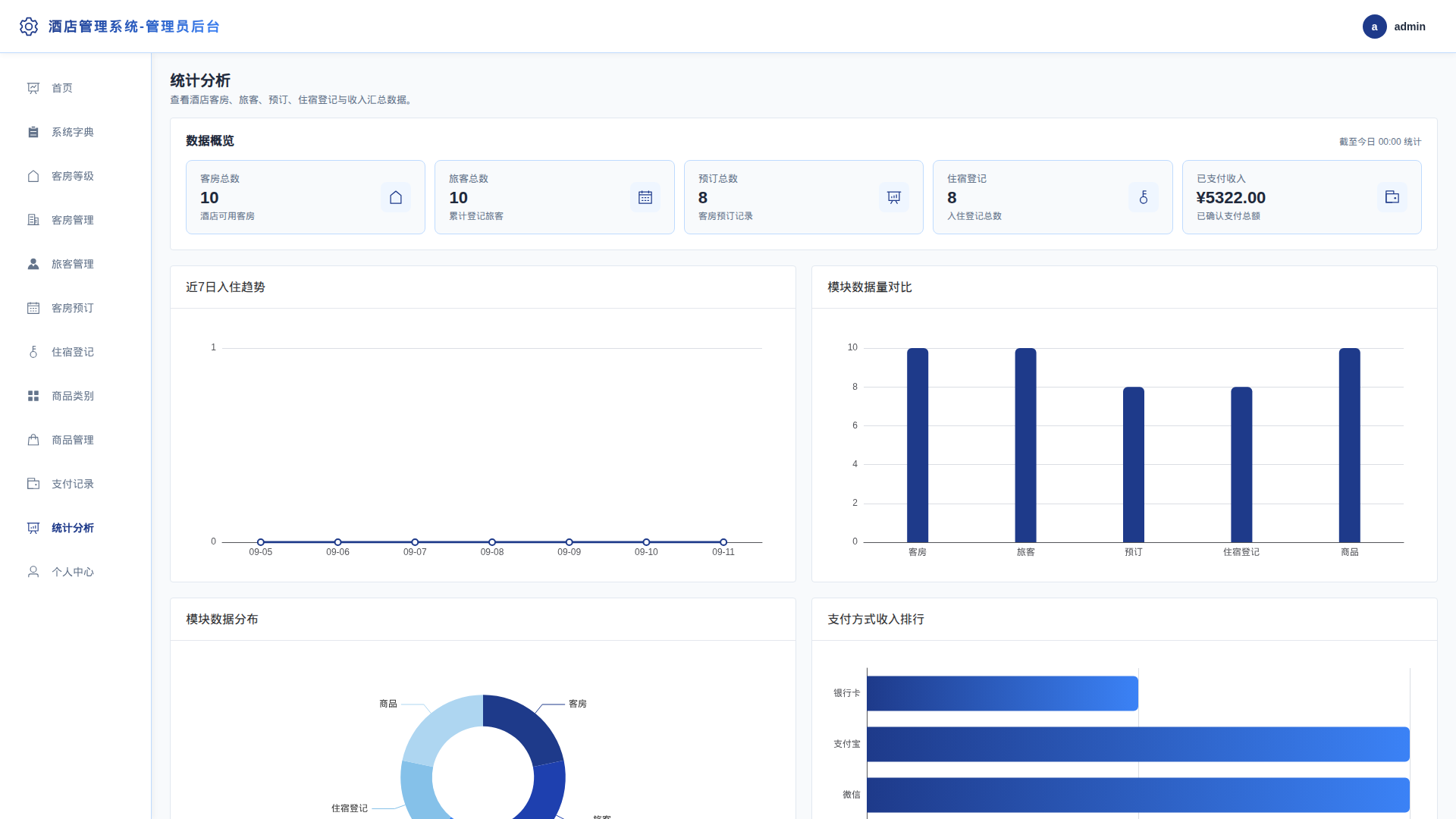Navigate to 客房管理 menu

pos(76,220)
